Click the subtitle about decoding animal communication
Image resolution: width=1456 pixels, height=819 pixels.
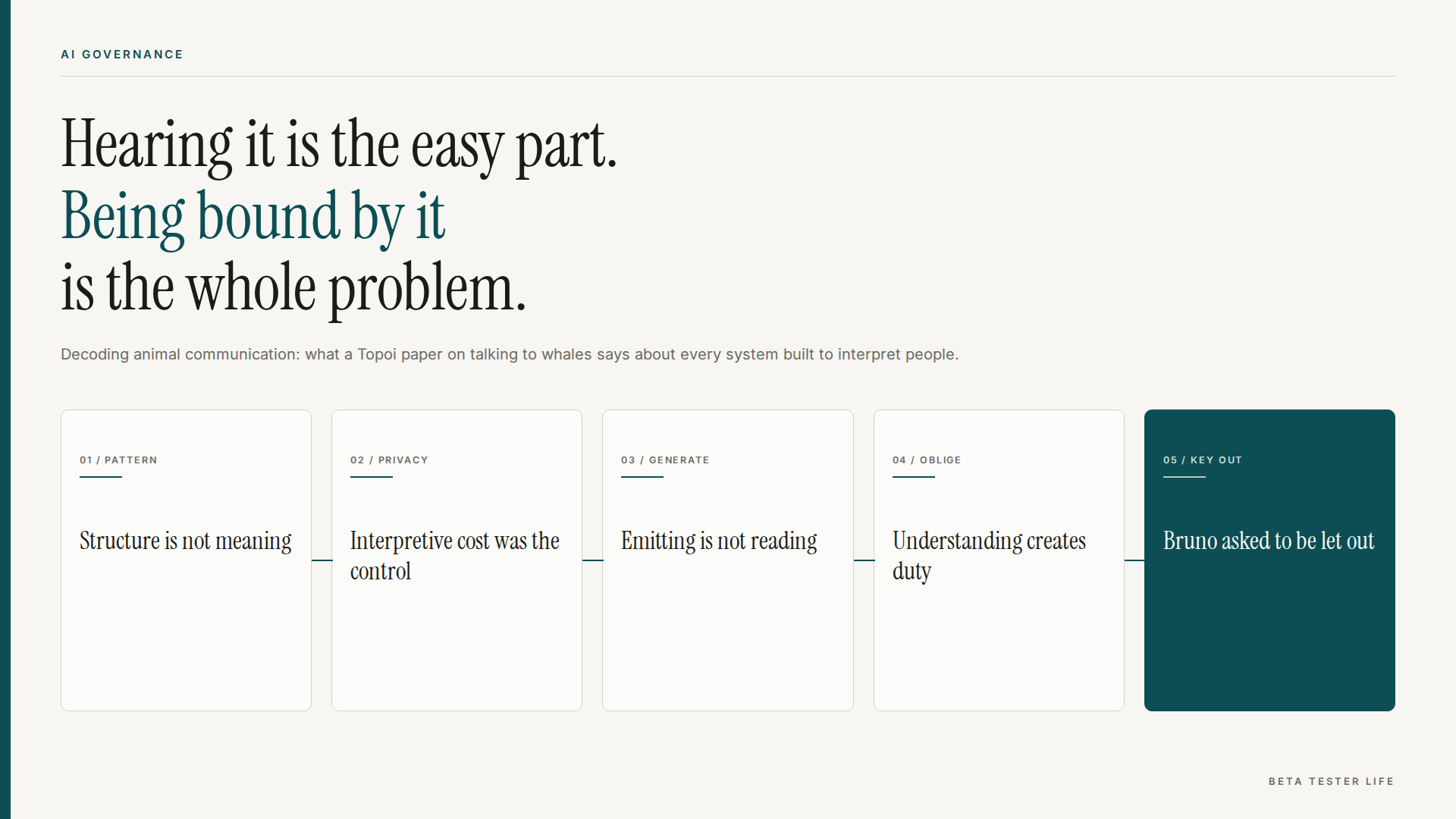[x=510, y=354]
